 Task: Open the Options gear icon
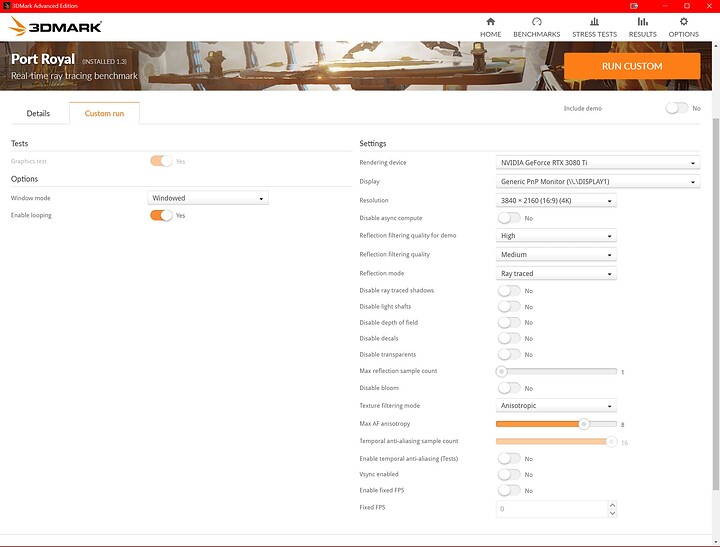tap(683, 22)
